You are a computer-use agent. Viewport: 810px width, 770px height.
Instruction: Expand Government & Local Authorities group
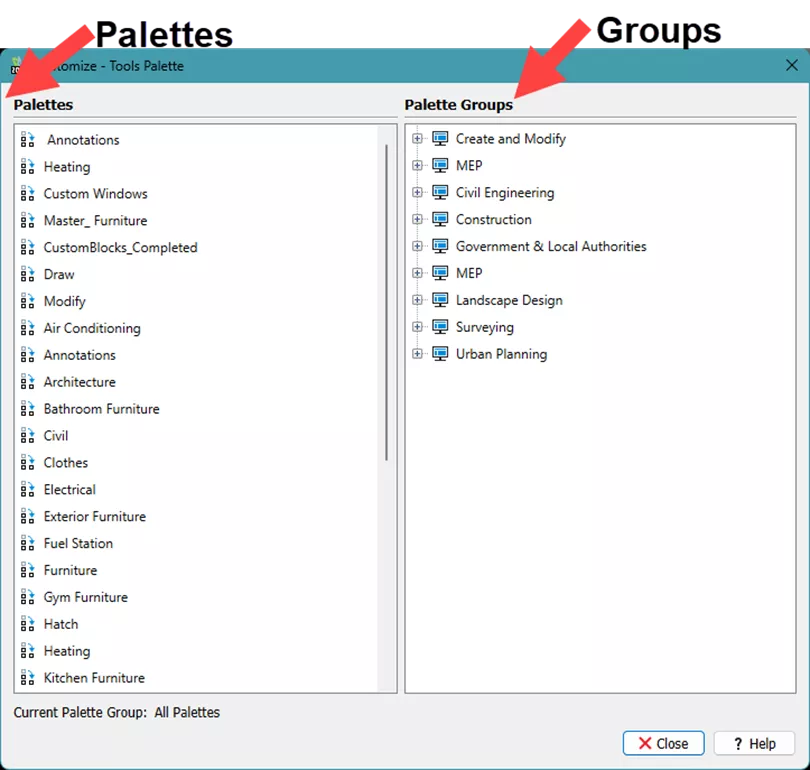[x=418, y=247]
